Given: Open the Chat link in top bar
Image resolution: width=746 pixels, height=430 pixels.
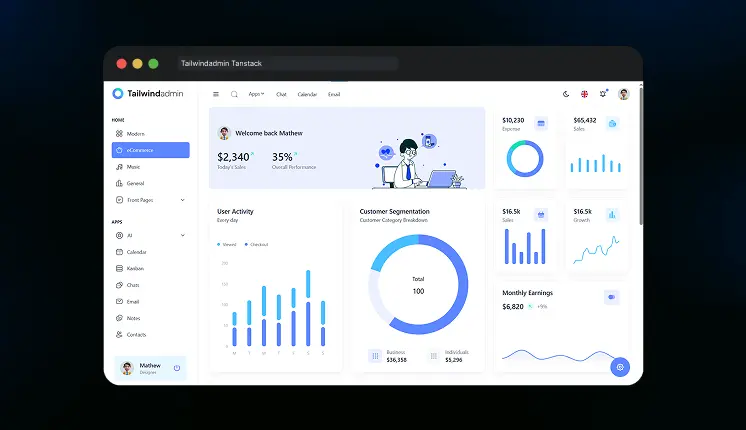Looking at the screenshot, I should [x=281, y=94].
